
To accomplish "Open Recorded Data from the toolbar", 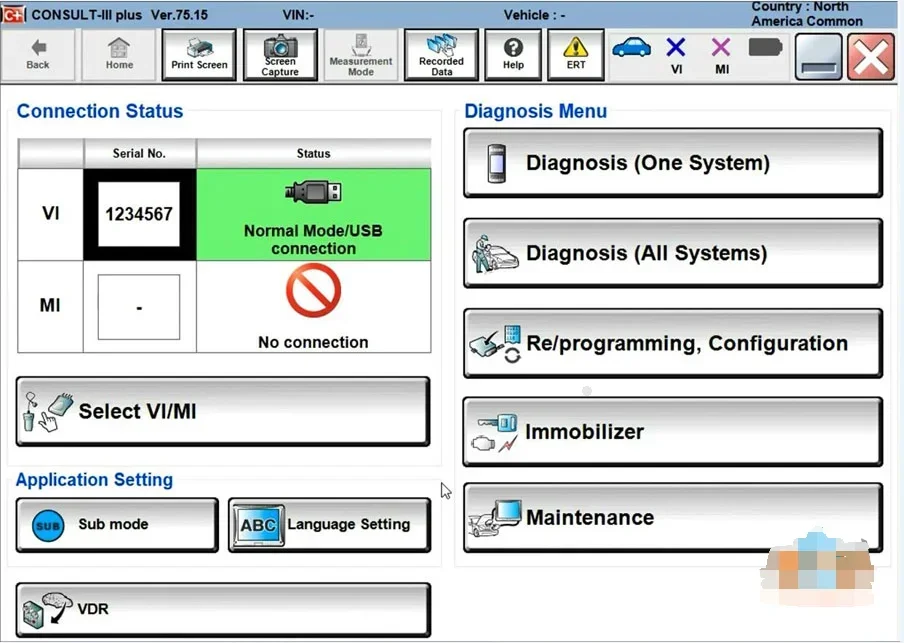I will point(441,55).
